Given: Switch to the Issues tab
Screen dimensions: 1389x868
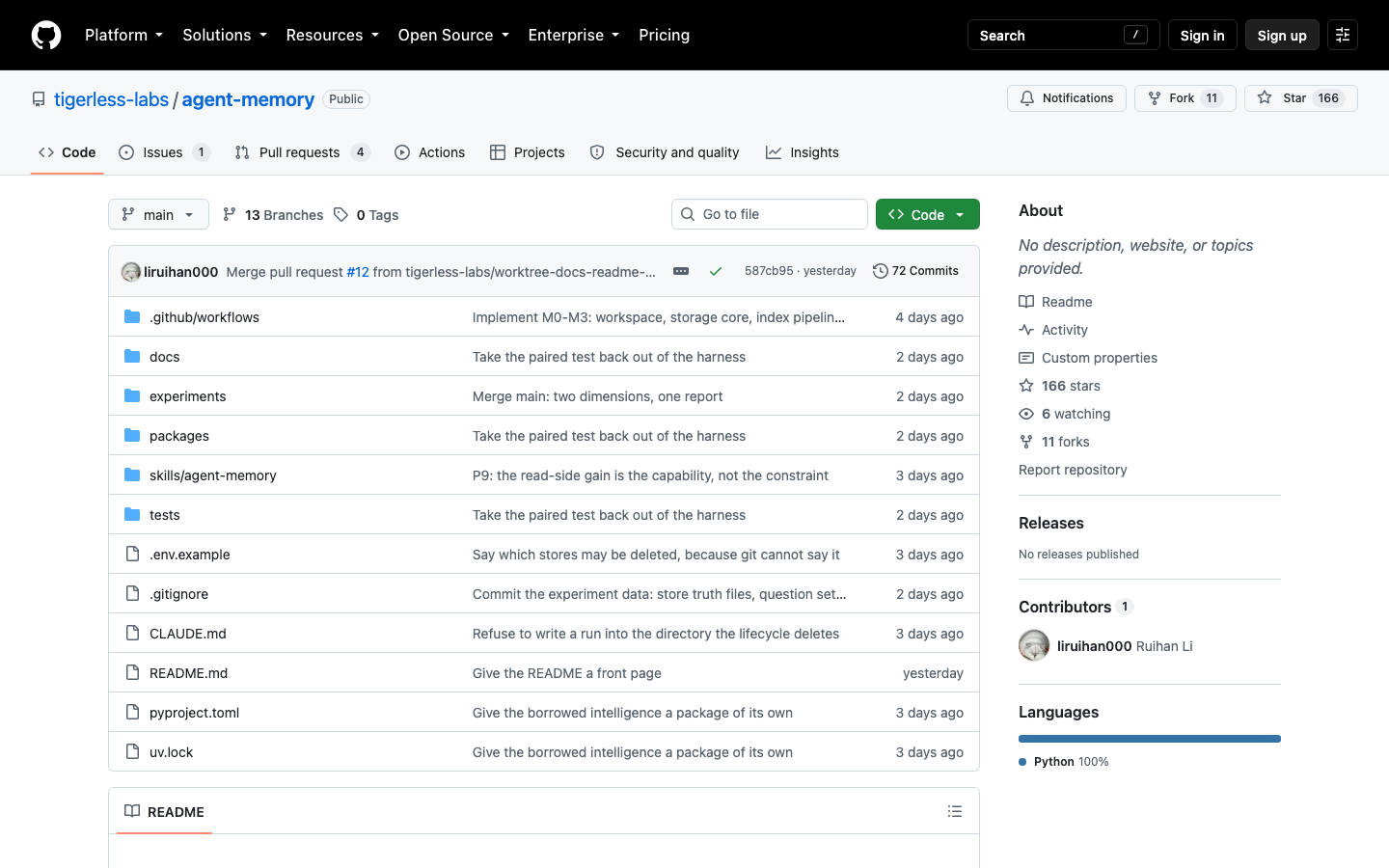Looking at the screenshot, I should point(164,152).
